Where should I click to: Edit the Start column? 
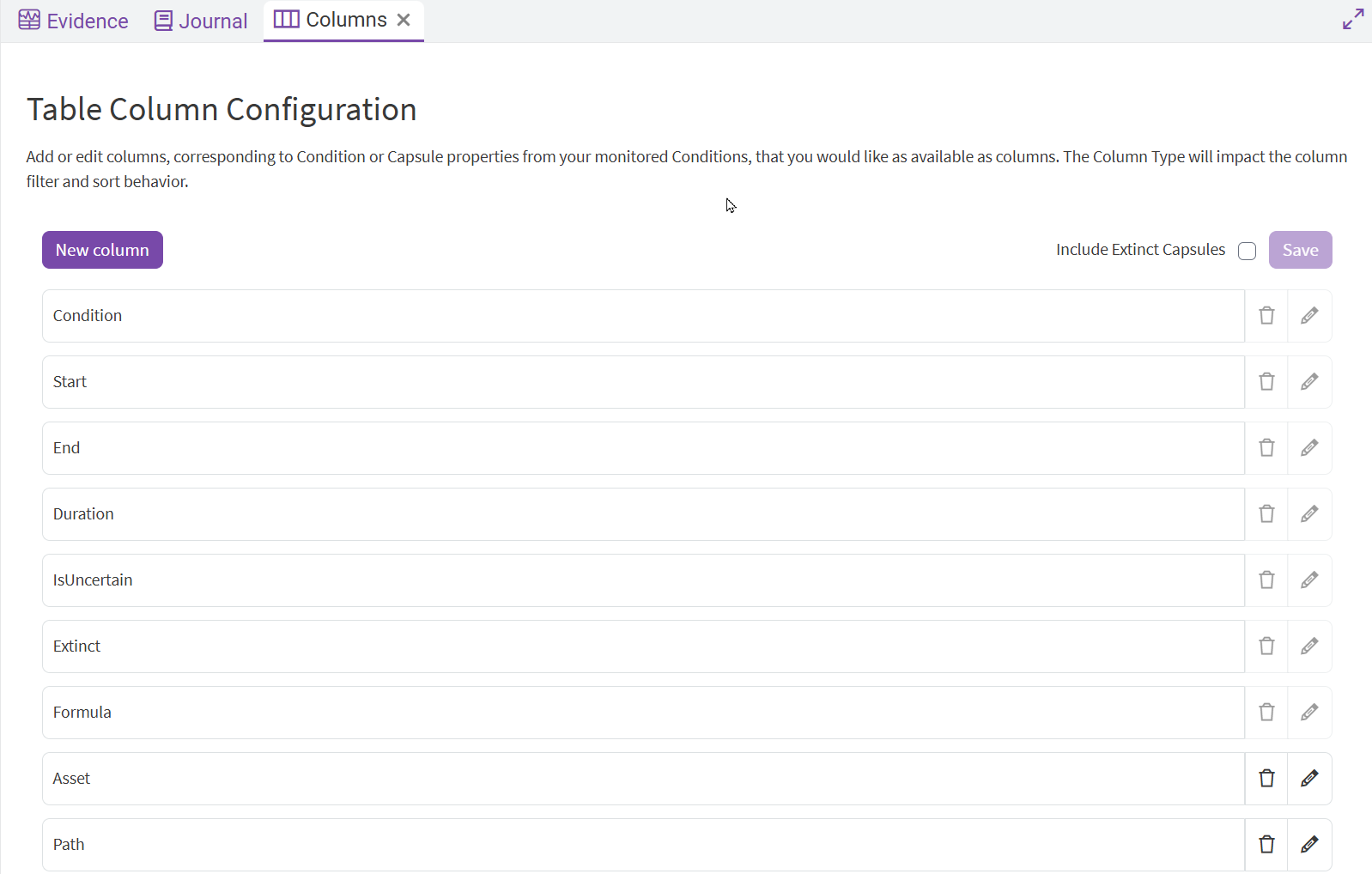pyautogui.click(x=1308, y=382)
